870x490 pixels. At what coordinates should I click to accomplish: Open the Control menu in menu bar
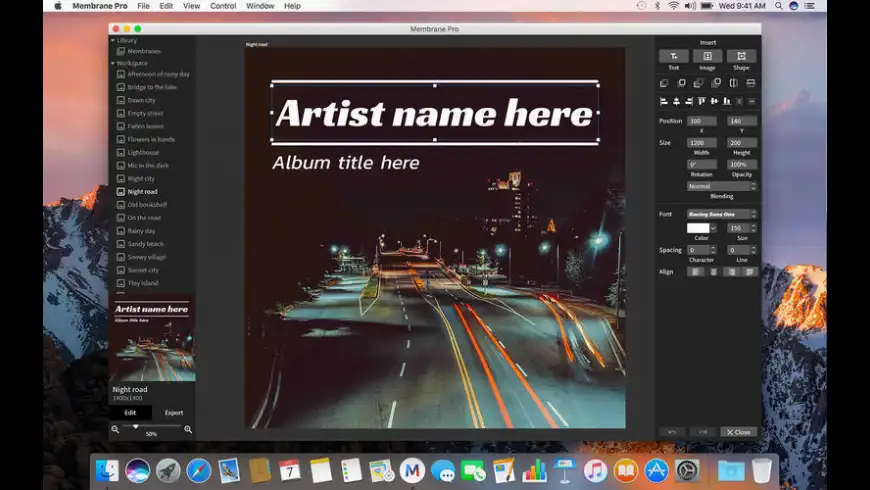[x=223, y=6]
